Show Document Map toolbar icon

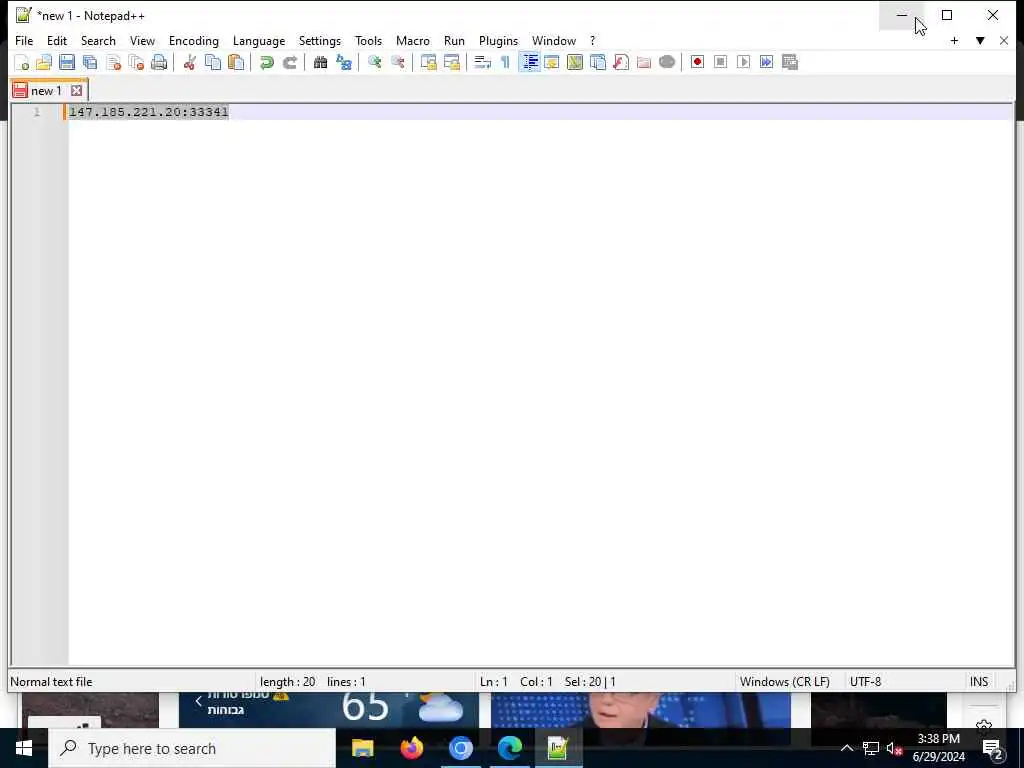[x=575, y=62]
